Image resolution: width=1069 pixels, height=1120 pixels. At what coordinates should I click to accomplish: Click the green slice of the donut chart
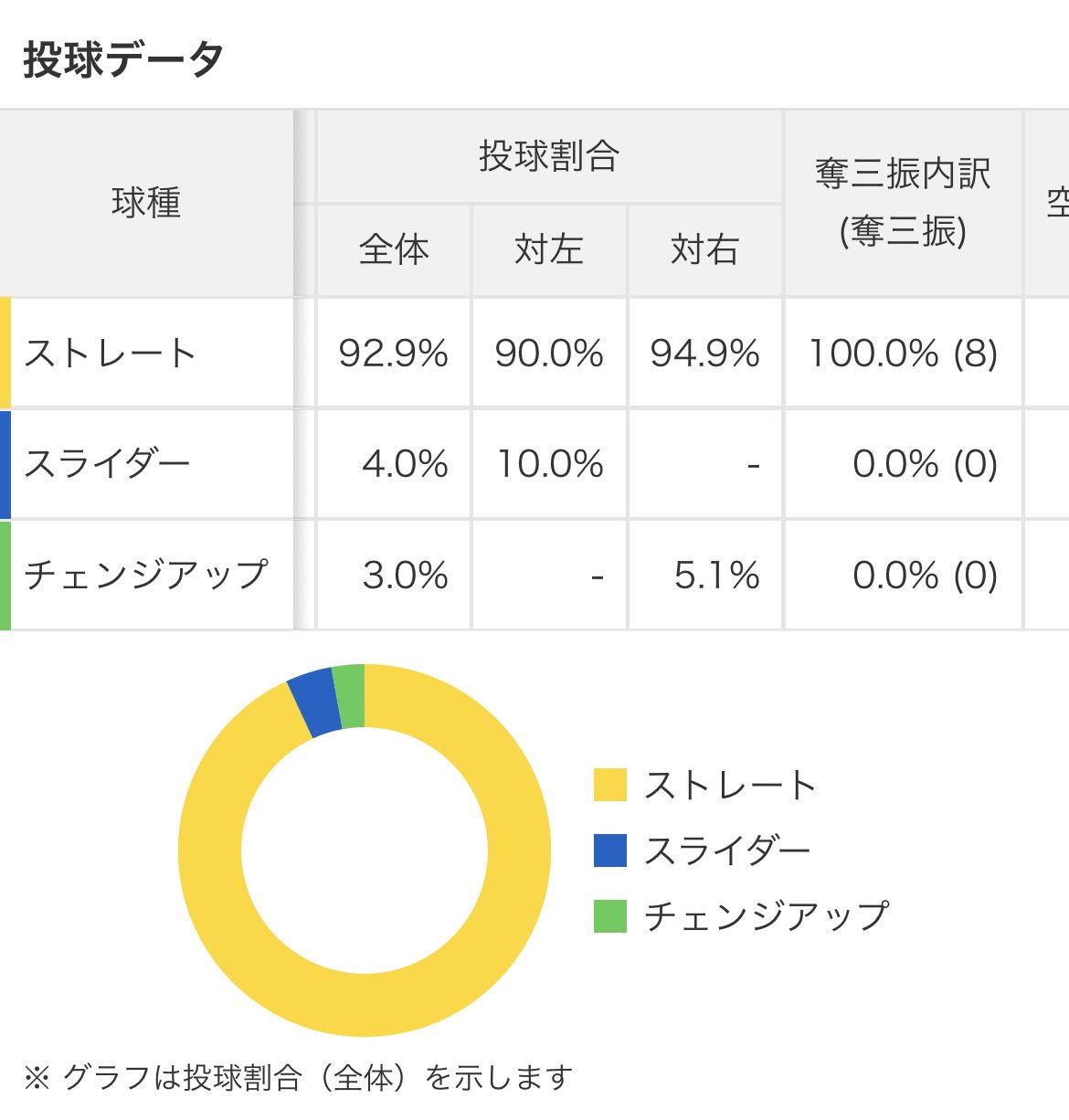point(349,697)
